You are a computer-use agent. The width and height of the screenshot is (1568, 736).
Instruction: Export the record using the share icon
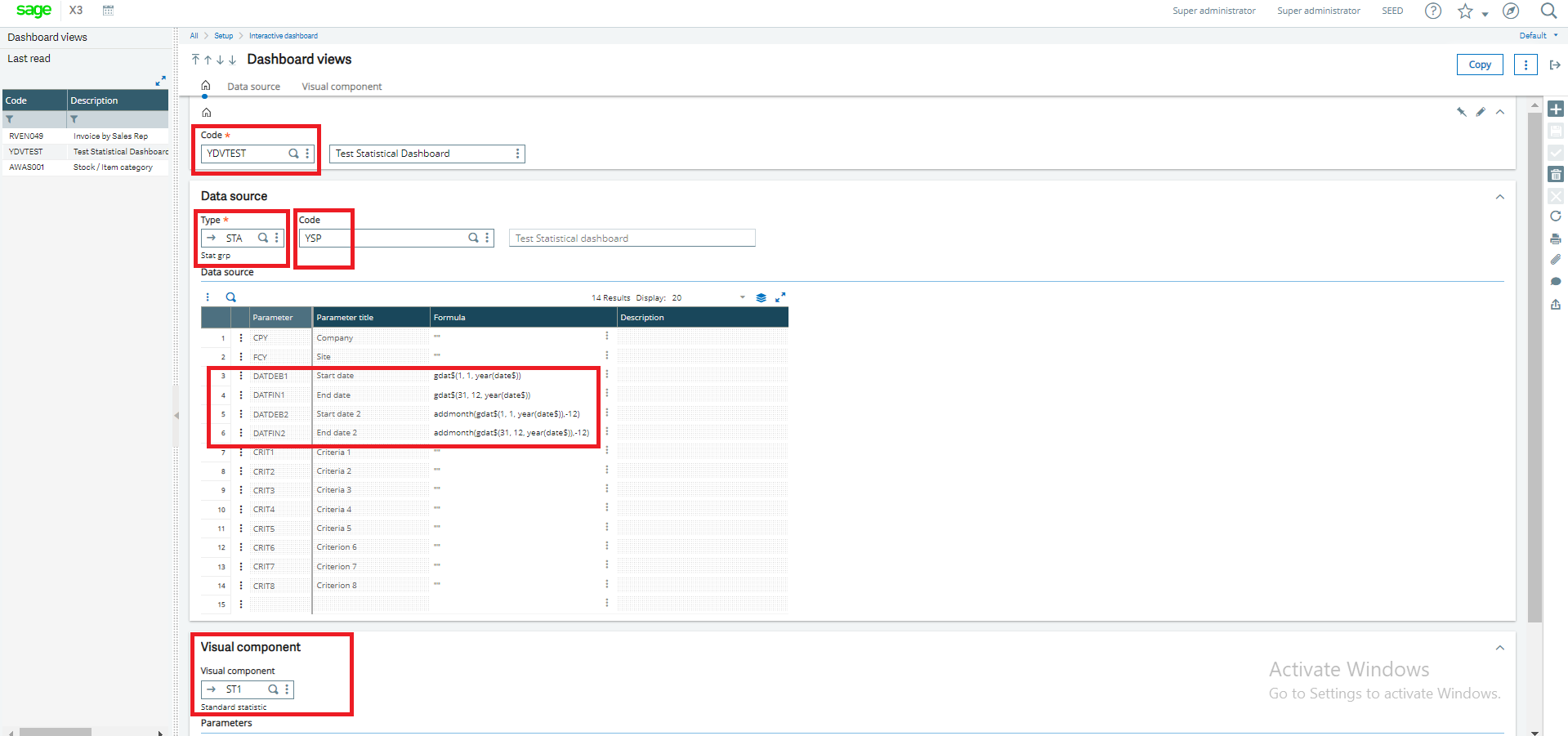pyautogui.click(x=1556, y=305)
